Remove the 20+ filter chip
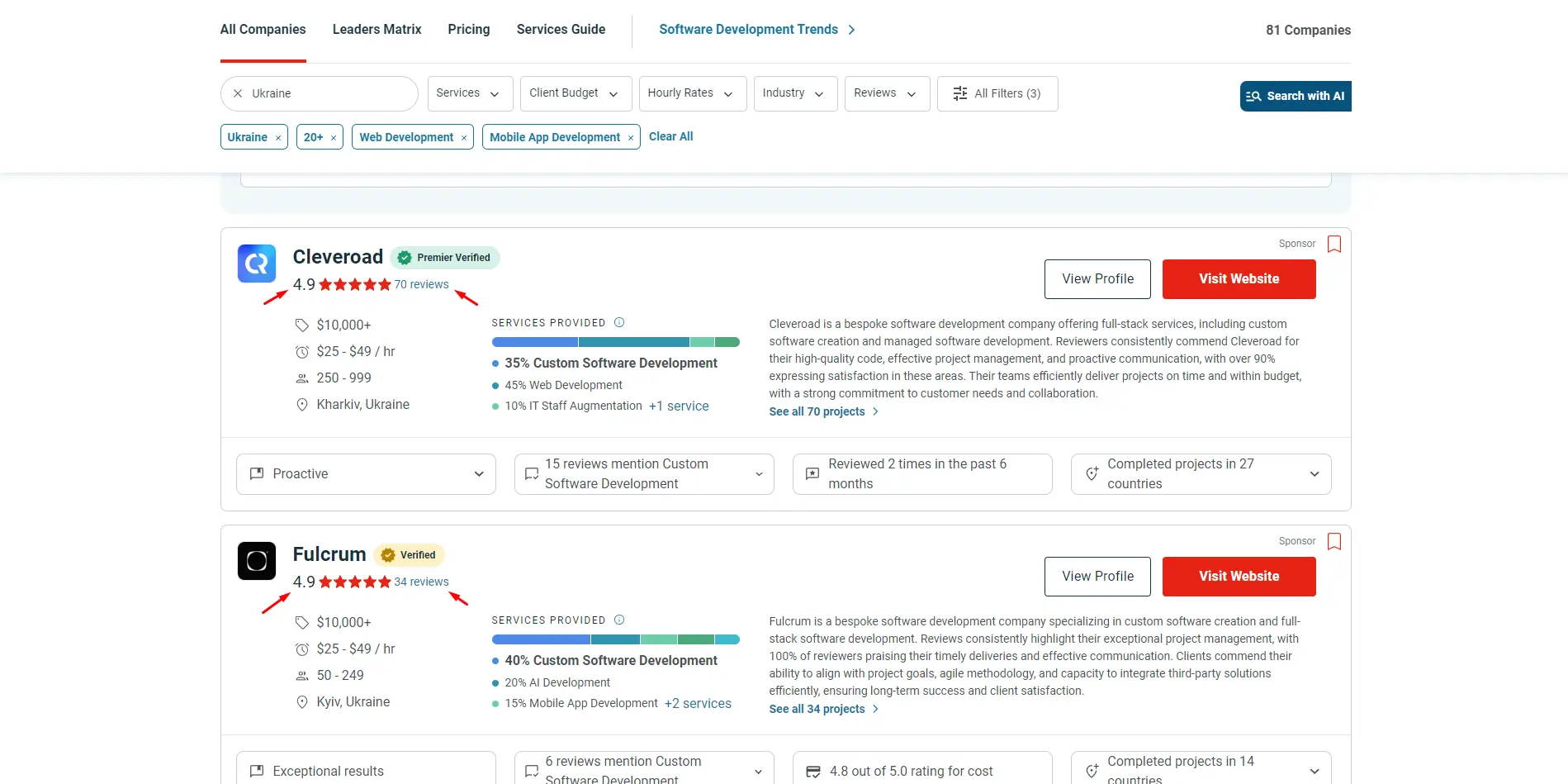This screenshot has height=784, width=1568. click(334, 138)
